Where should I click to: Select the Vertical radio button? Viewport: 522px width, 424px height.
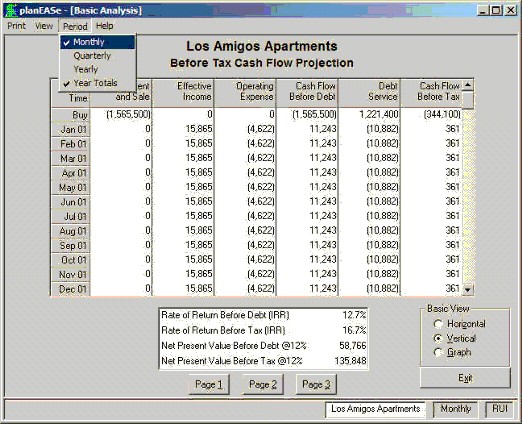455,338
